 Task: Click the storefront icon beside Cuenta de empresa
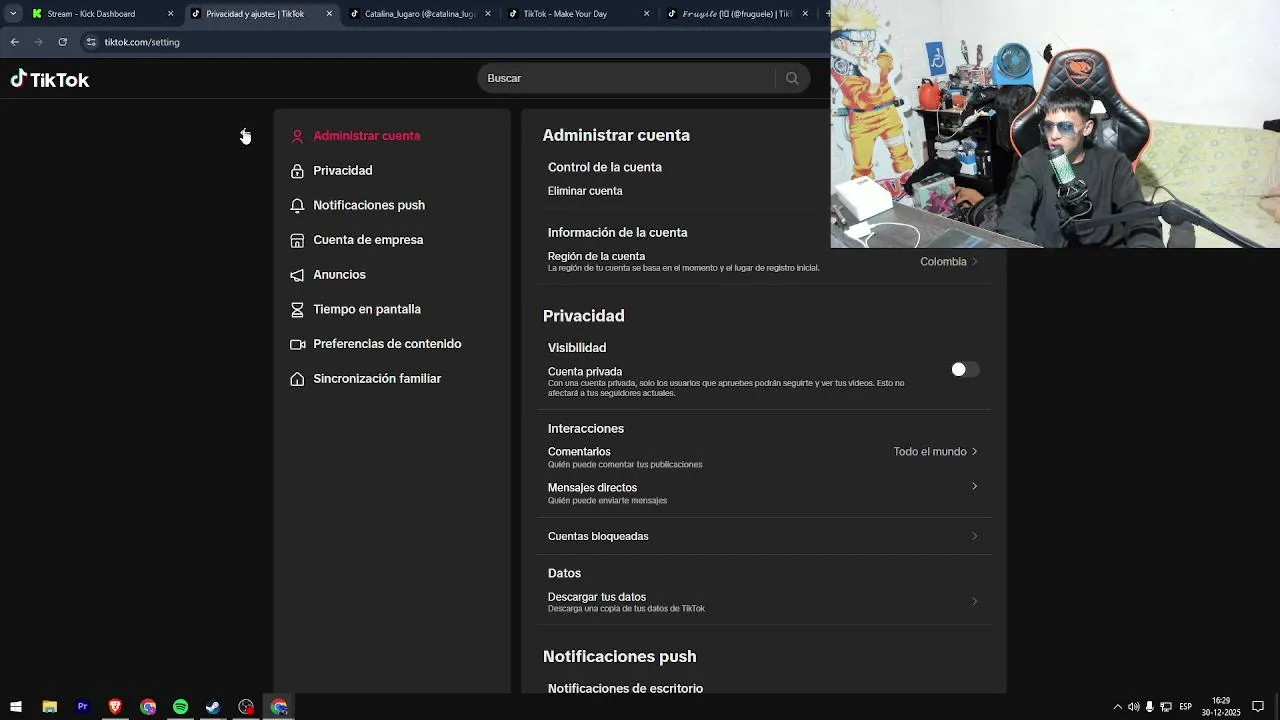297,240
